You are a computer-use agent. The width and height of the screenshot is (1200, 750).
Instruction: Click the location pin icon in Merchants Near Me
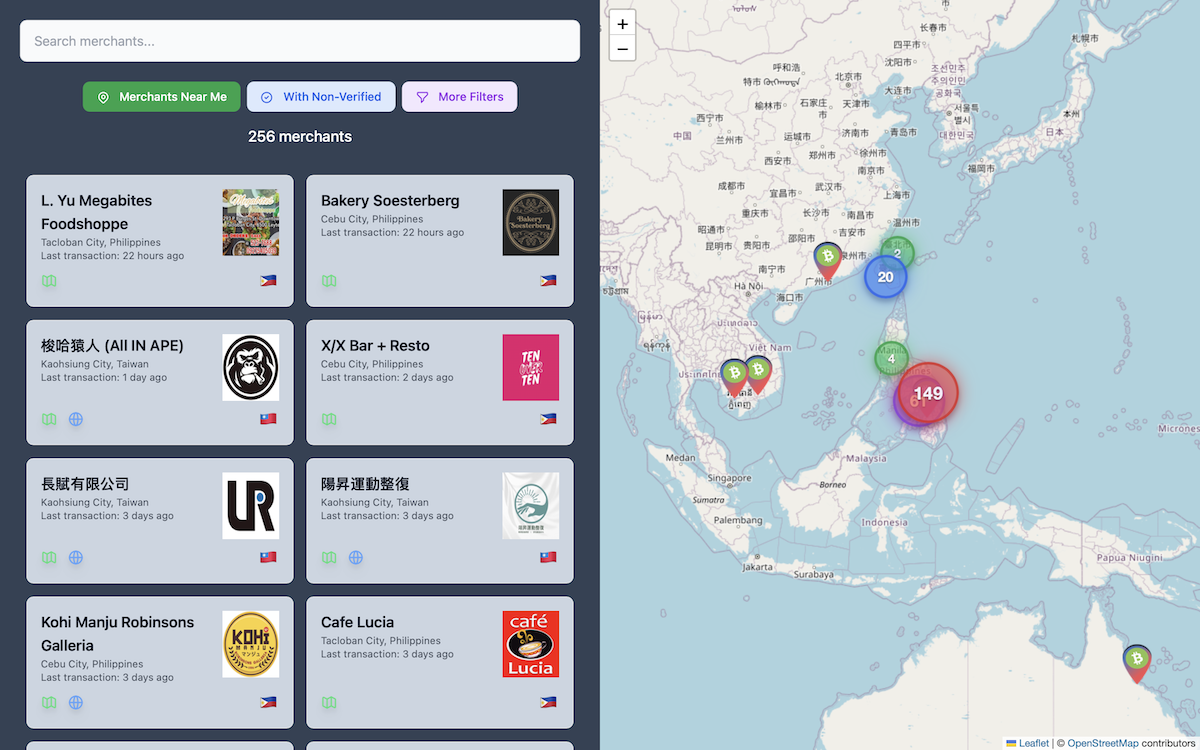[103, 96]
